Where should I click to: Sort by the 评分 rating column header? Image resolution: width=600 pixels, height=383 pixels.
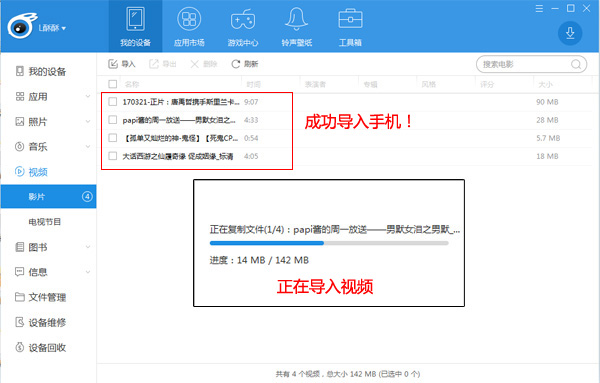coord(487,84)
